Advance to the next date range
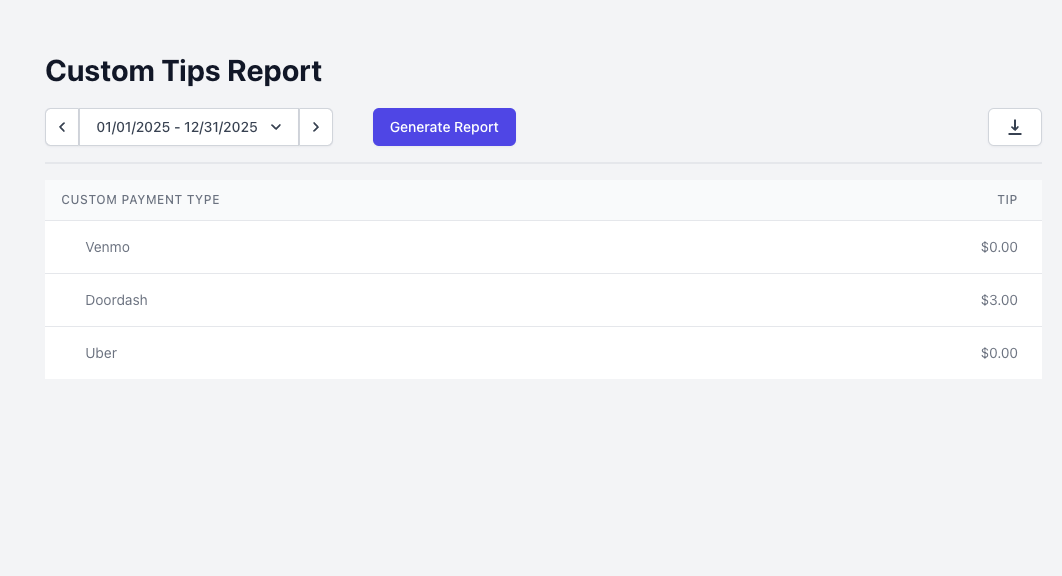The width and height of the screenshot is (1062, 576). 316,127
